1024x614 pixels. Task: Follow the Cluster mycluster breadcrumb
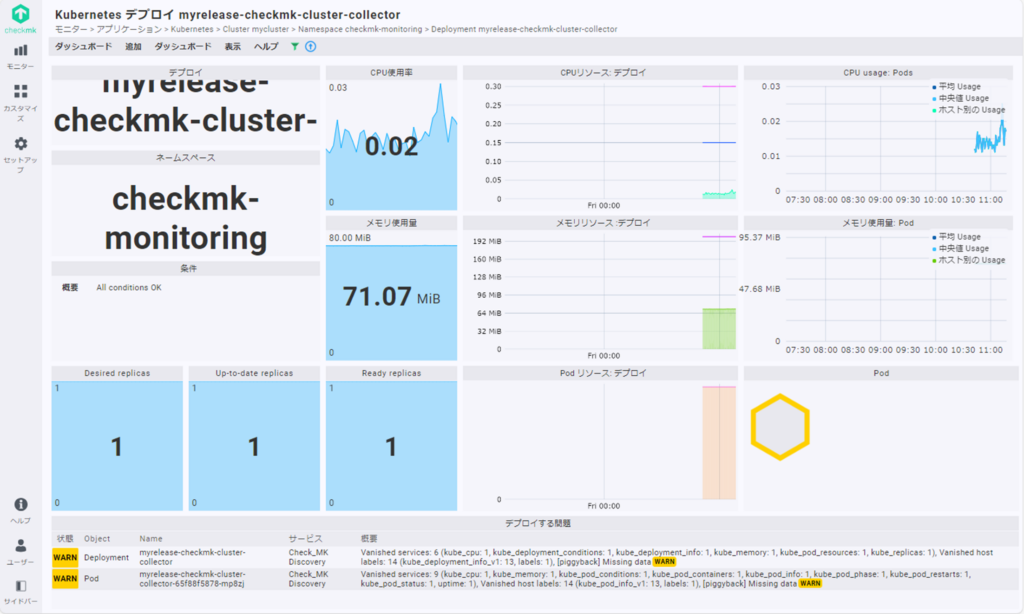click(x=255, y=29)
